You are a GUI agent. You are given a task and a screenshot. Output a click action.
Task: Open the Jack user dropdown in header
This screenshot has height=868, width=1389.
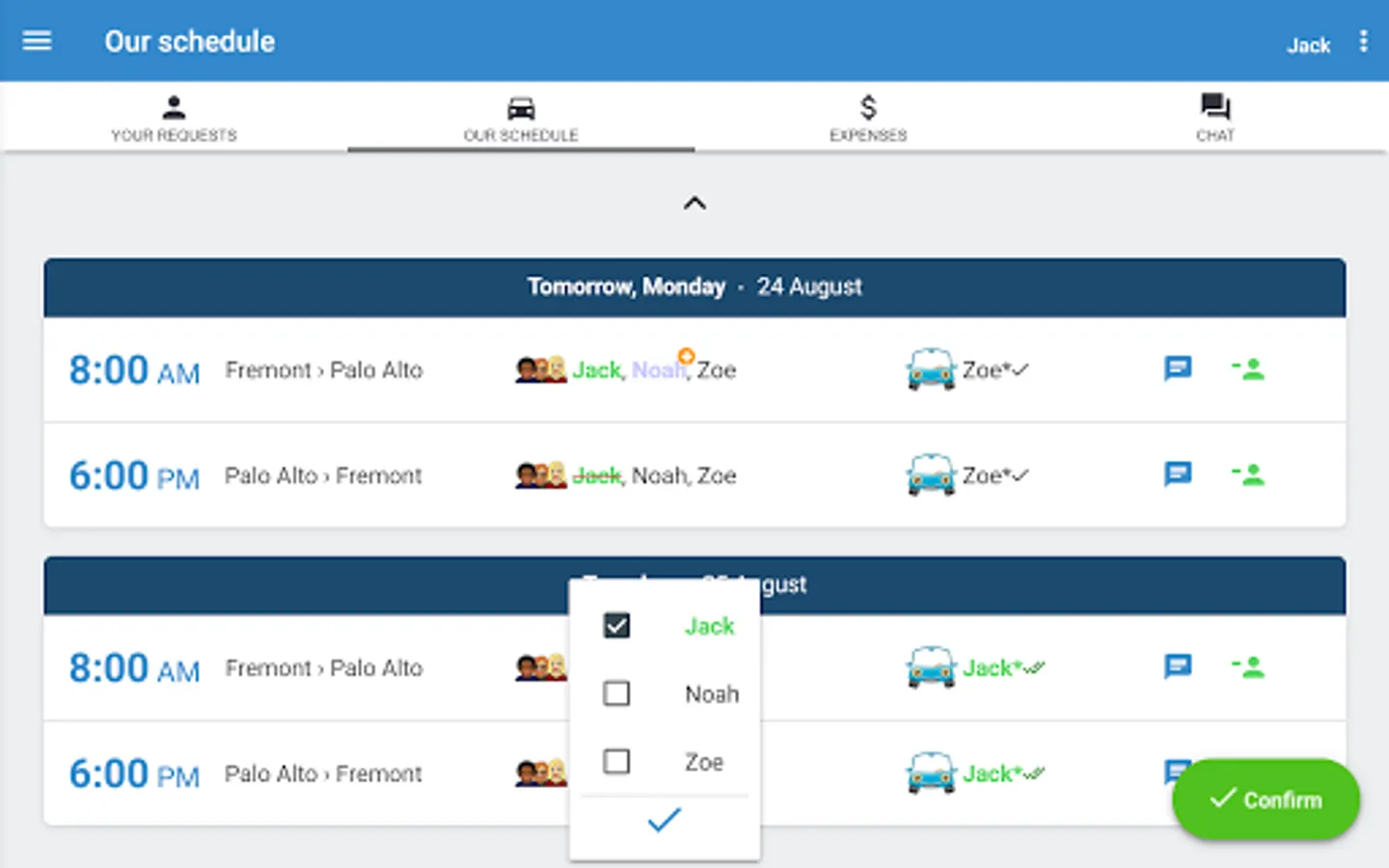(x=1308, y=45)
